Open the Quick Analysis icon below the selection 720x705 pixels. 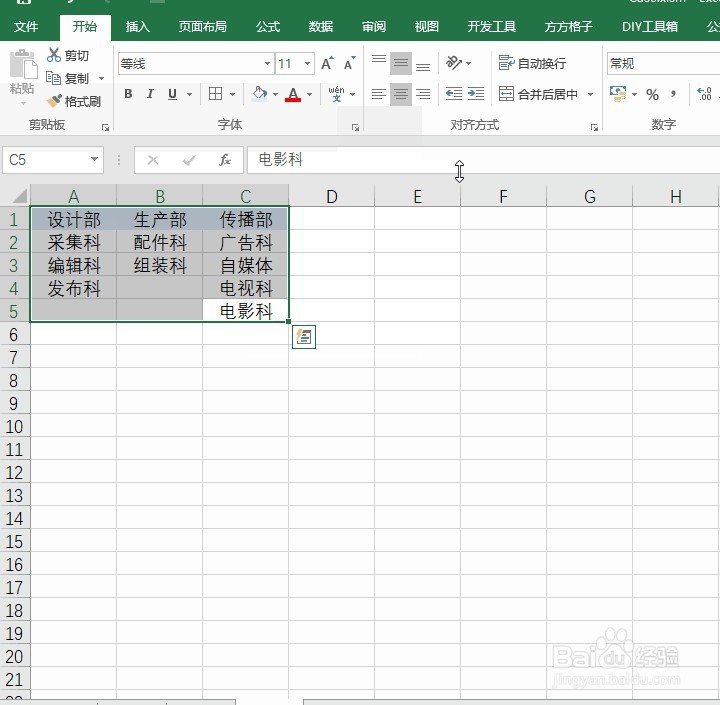(304, 337)
